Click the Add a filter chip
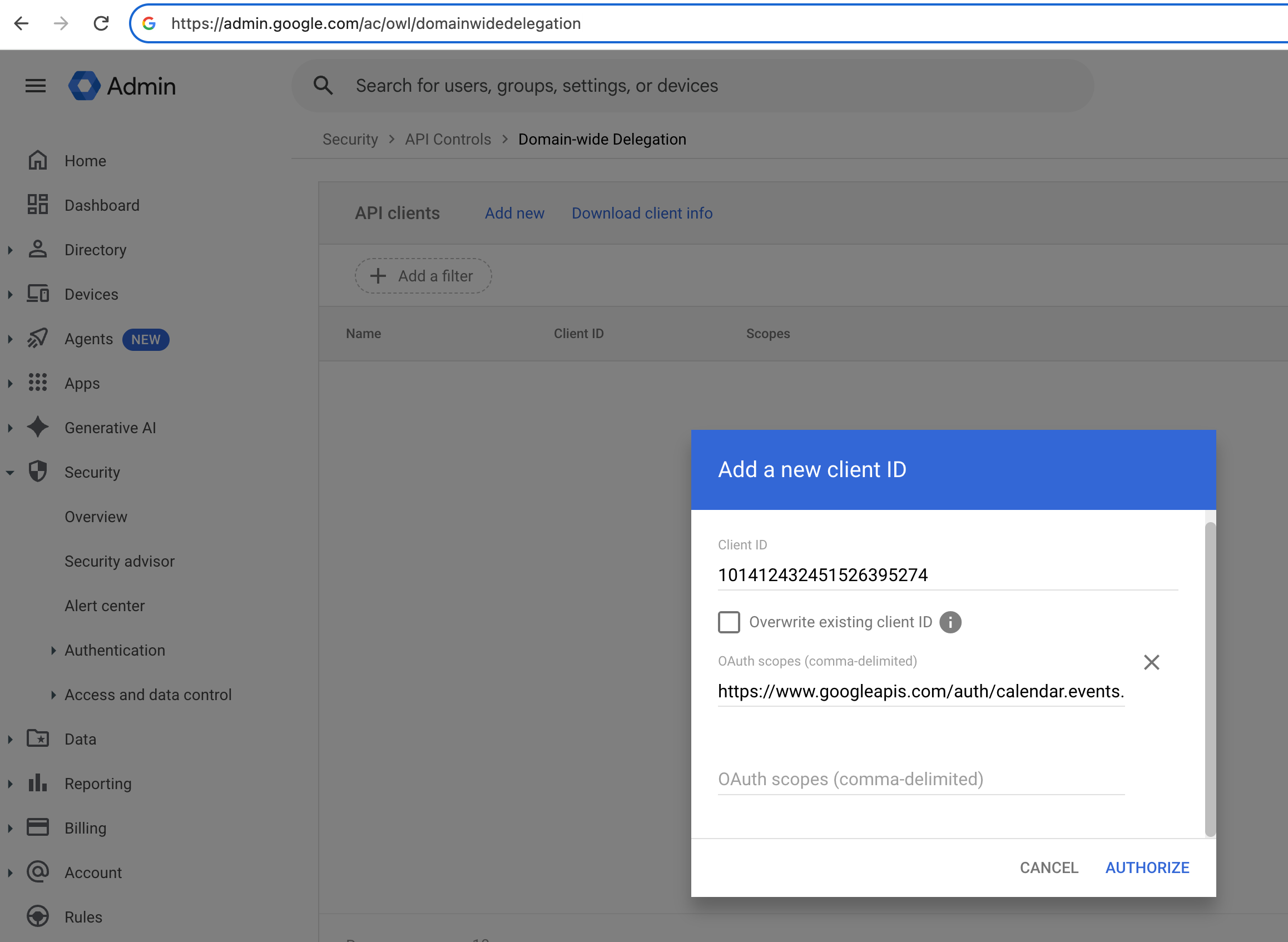This screenshot has width=1288, height=942. point(423,276)
